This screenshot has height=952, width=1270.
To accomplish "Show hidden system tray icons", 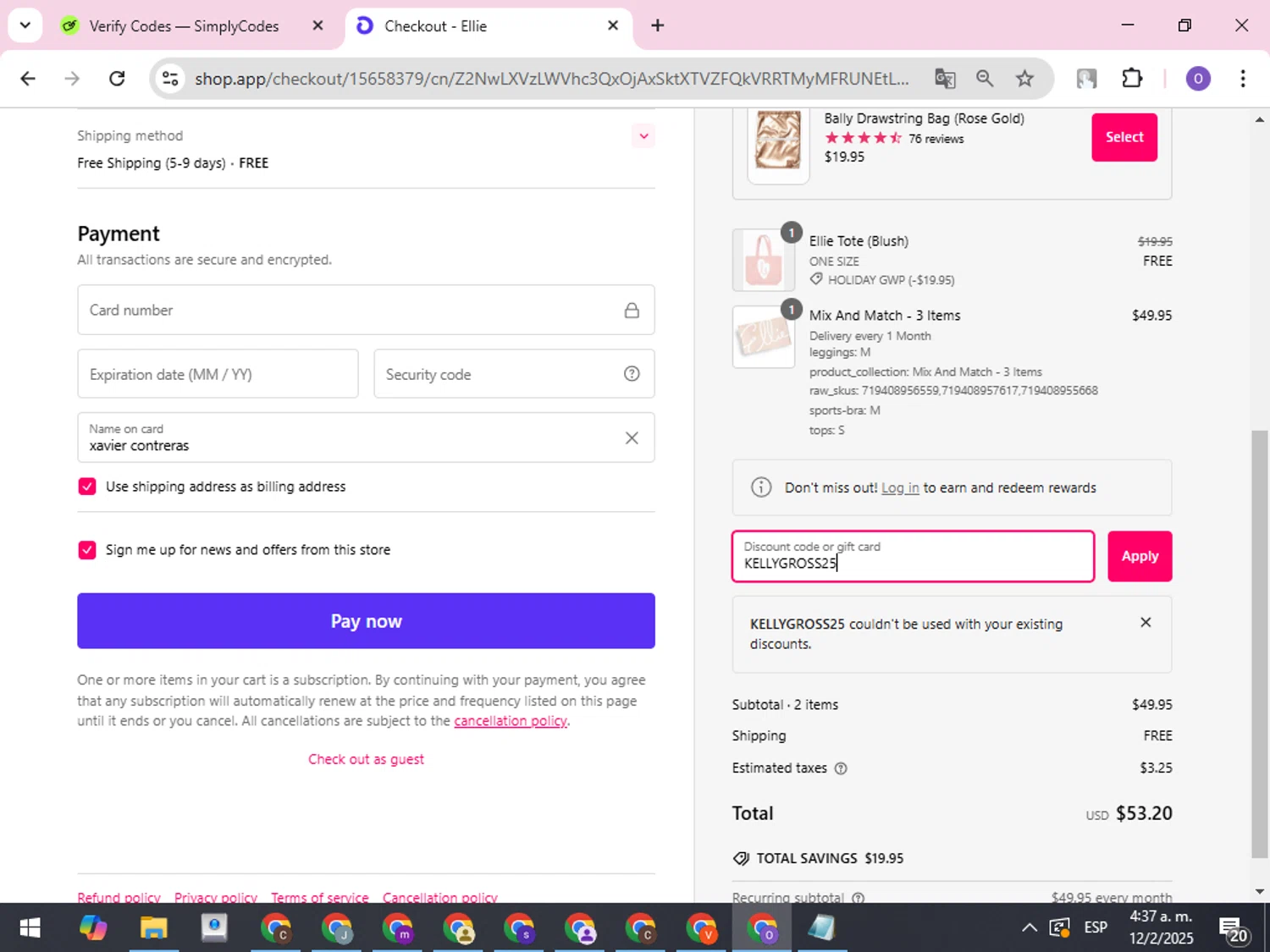I will [1029, 927].
